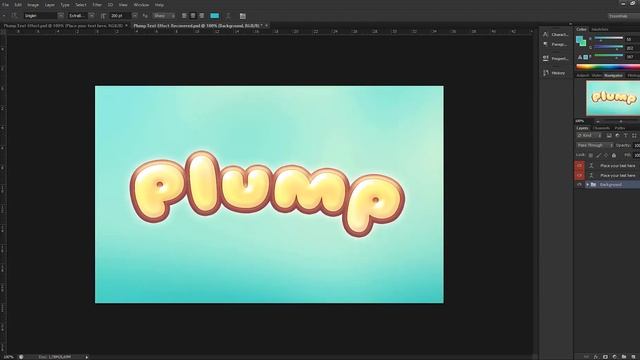Create a new layer
The image size is (640, 360).
click(x=633, y=357)
